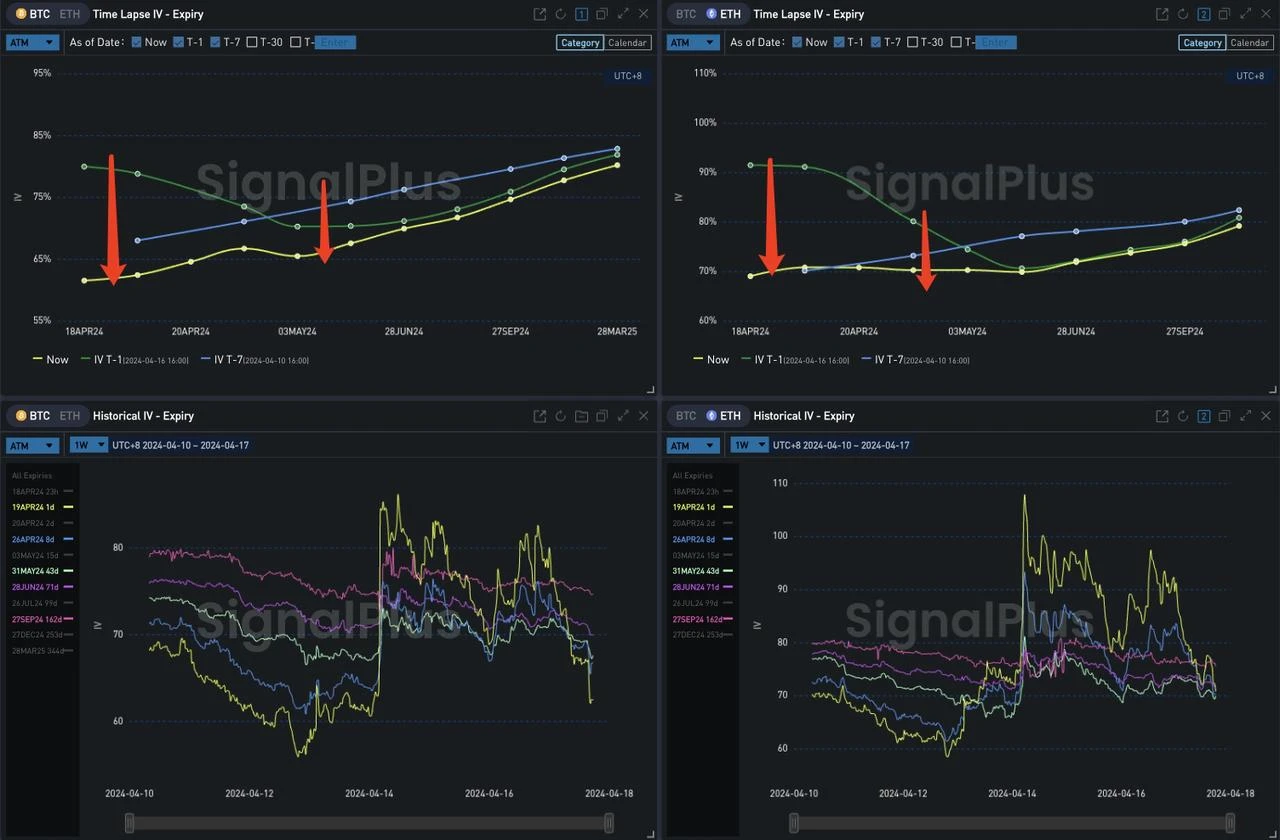Click the duplicate icon on ETH Time Lapse panel
This screenshot has width=1280, height=840.
click(1224, 14)
